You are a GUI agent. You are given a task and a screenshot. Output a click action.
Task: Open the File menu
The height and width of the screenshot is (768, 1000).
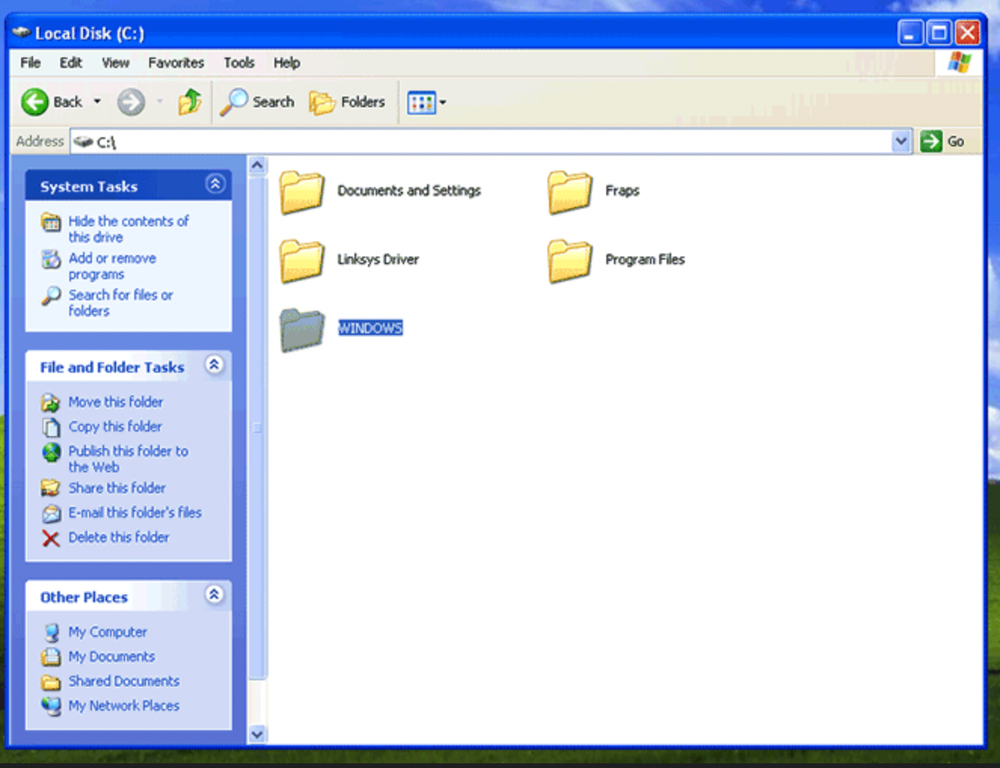30,63
